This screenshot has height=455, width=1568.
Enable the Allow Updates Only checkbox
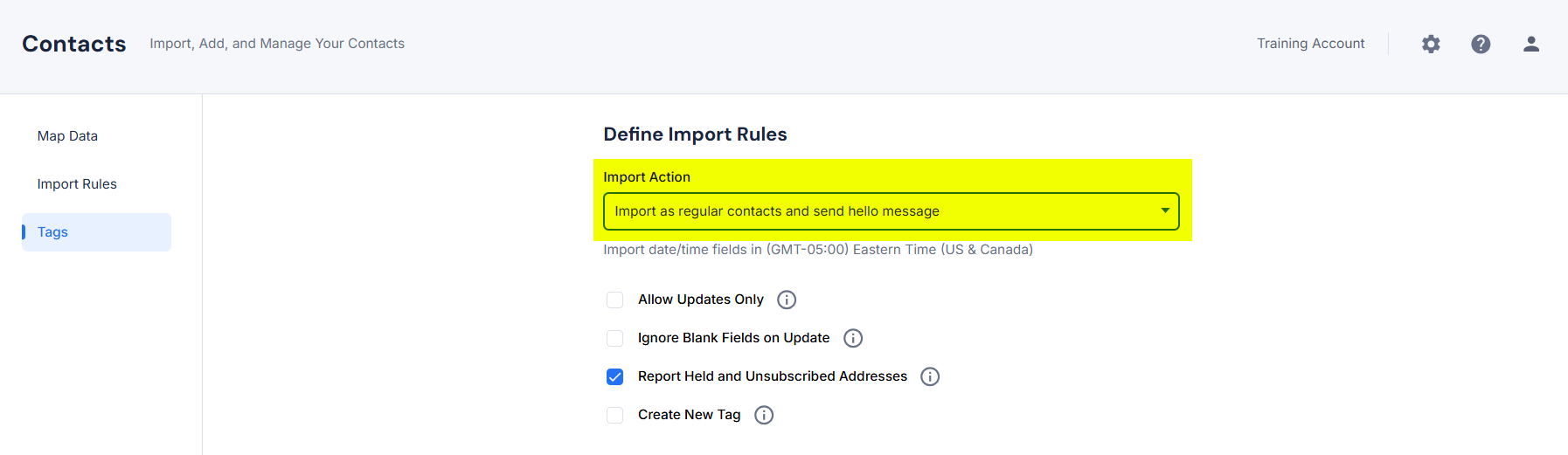point(615,300)
